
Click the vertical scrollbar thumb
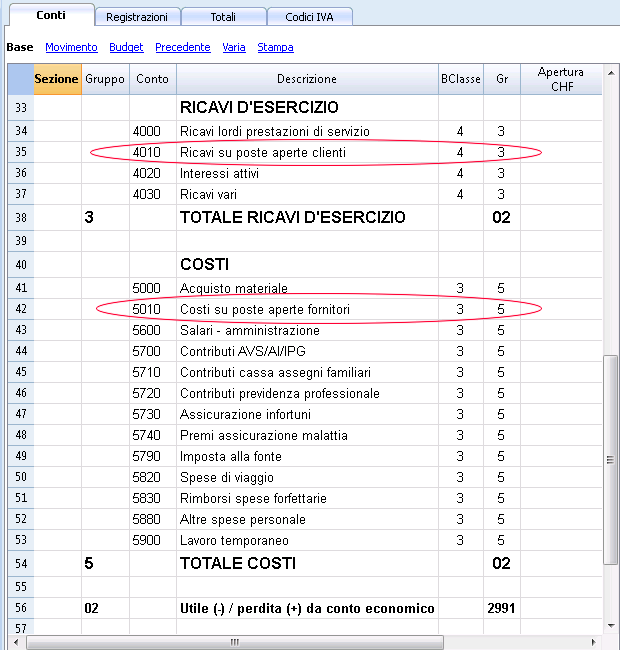(x=611, y=459)
